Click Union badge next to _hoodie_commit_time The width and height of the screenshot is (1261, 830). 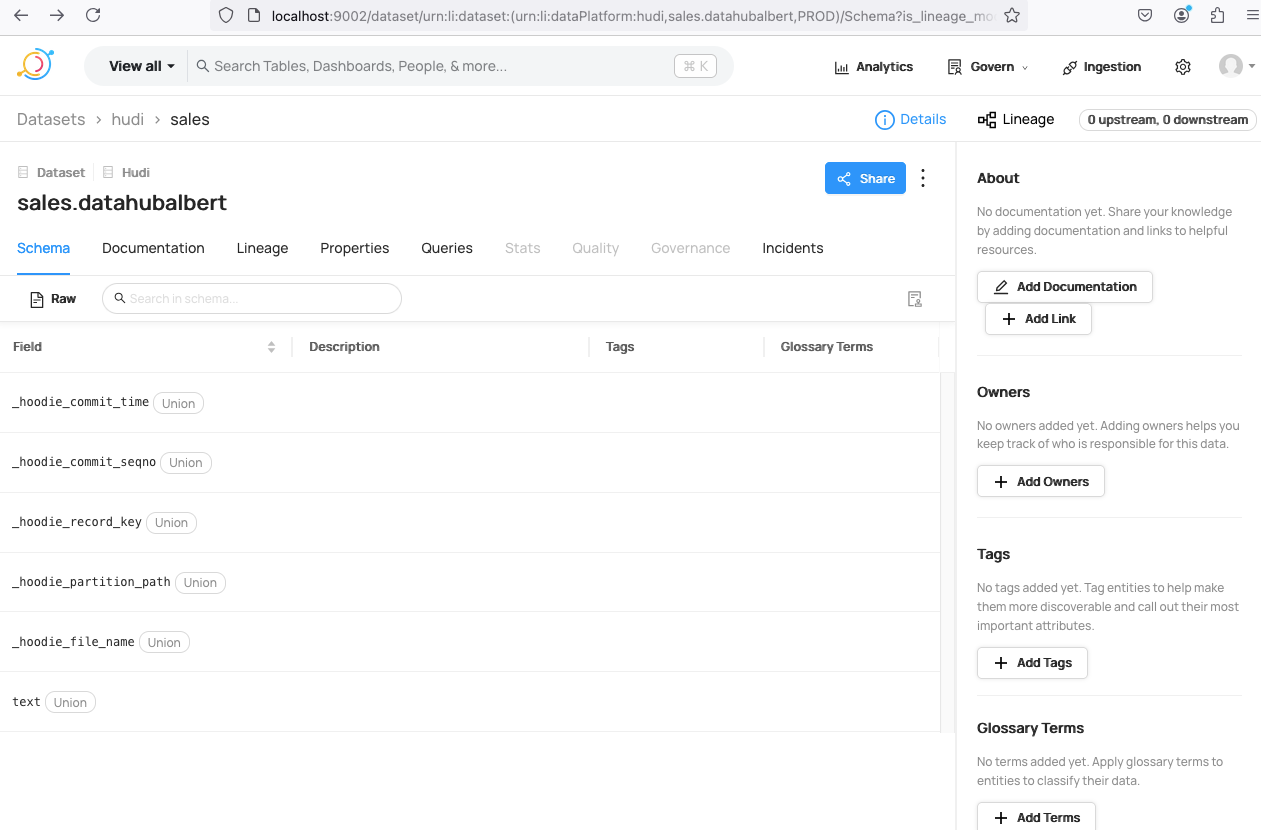179,403
